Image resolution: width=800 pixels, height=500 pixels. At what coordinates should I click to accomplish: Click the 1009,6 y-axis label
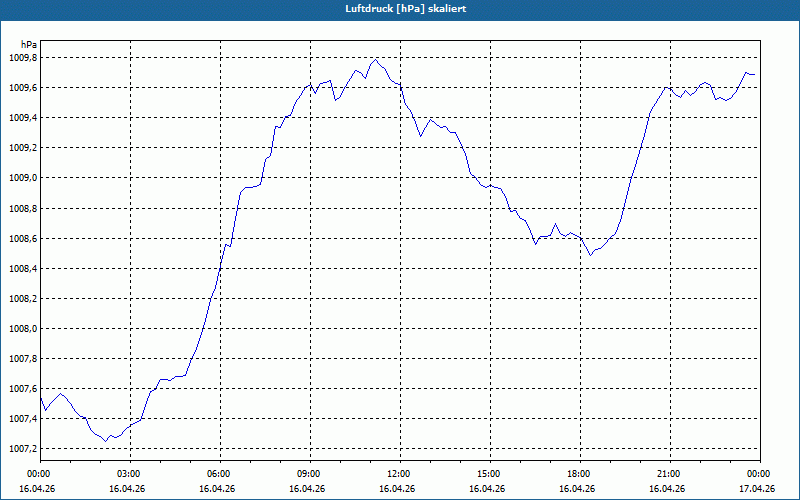click(23, 88)
